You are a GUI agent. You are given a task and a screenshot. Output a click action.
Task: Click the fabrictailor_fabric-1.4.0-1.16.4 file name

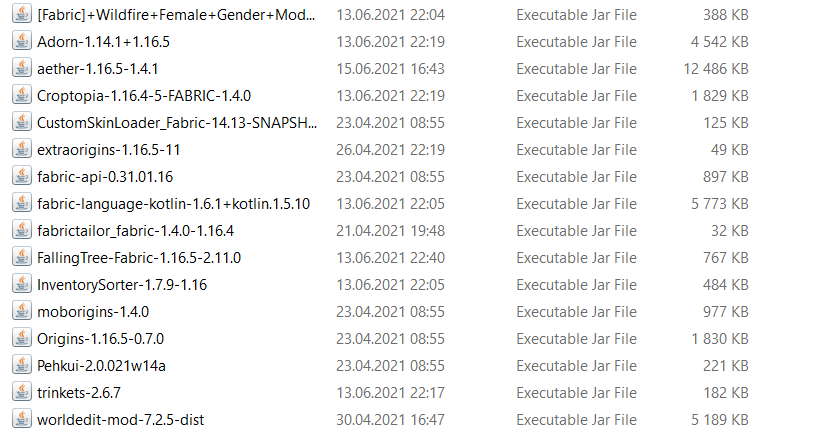click(x=135, y=231)
